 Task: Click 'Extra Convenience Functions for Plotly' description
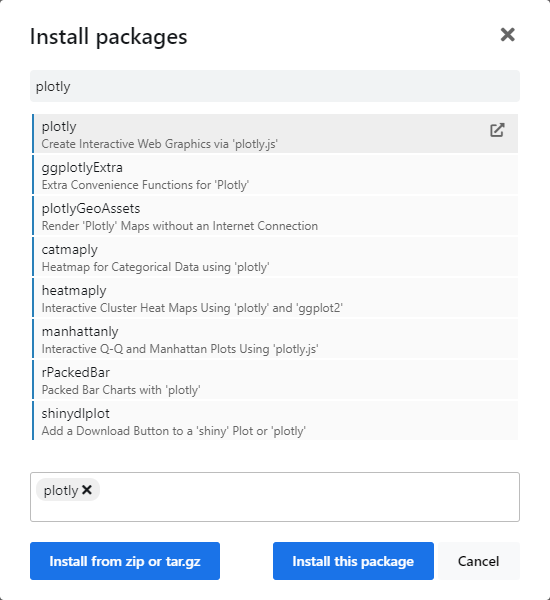pos(145,185)
